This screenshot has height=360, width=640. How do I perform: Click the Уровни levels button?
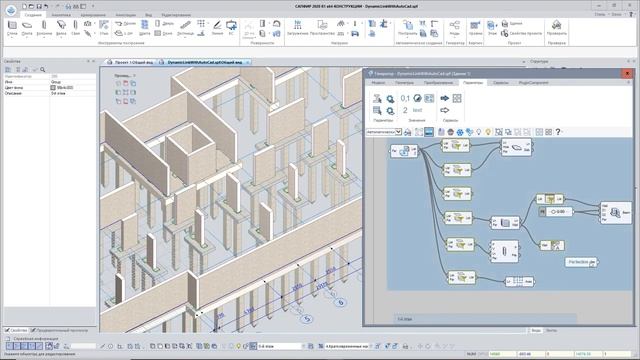(476, 28)
